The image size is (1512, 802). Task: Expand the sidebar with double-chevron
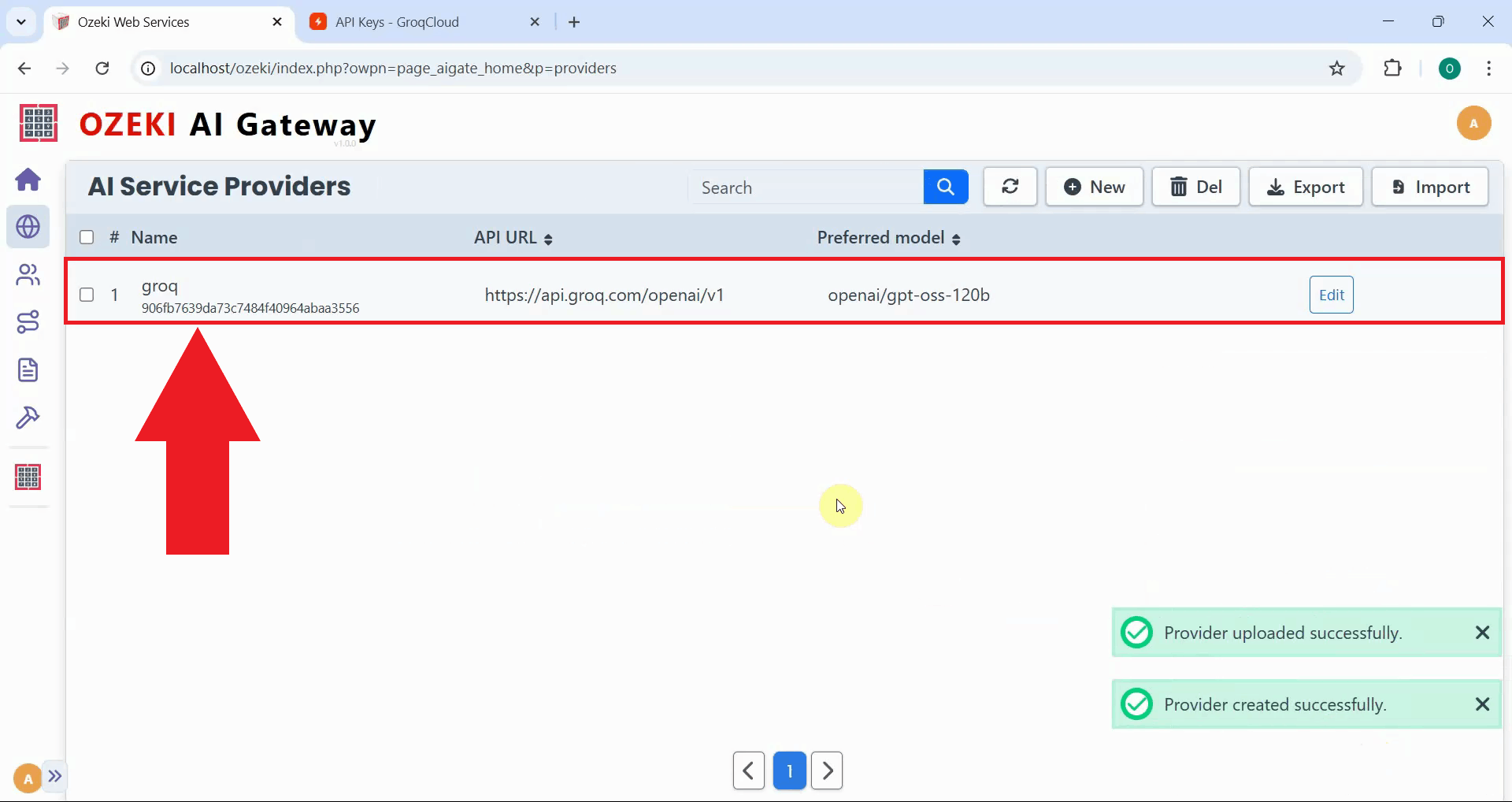55,777
